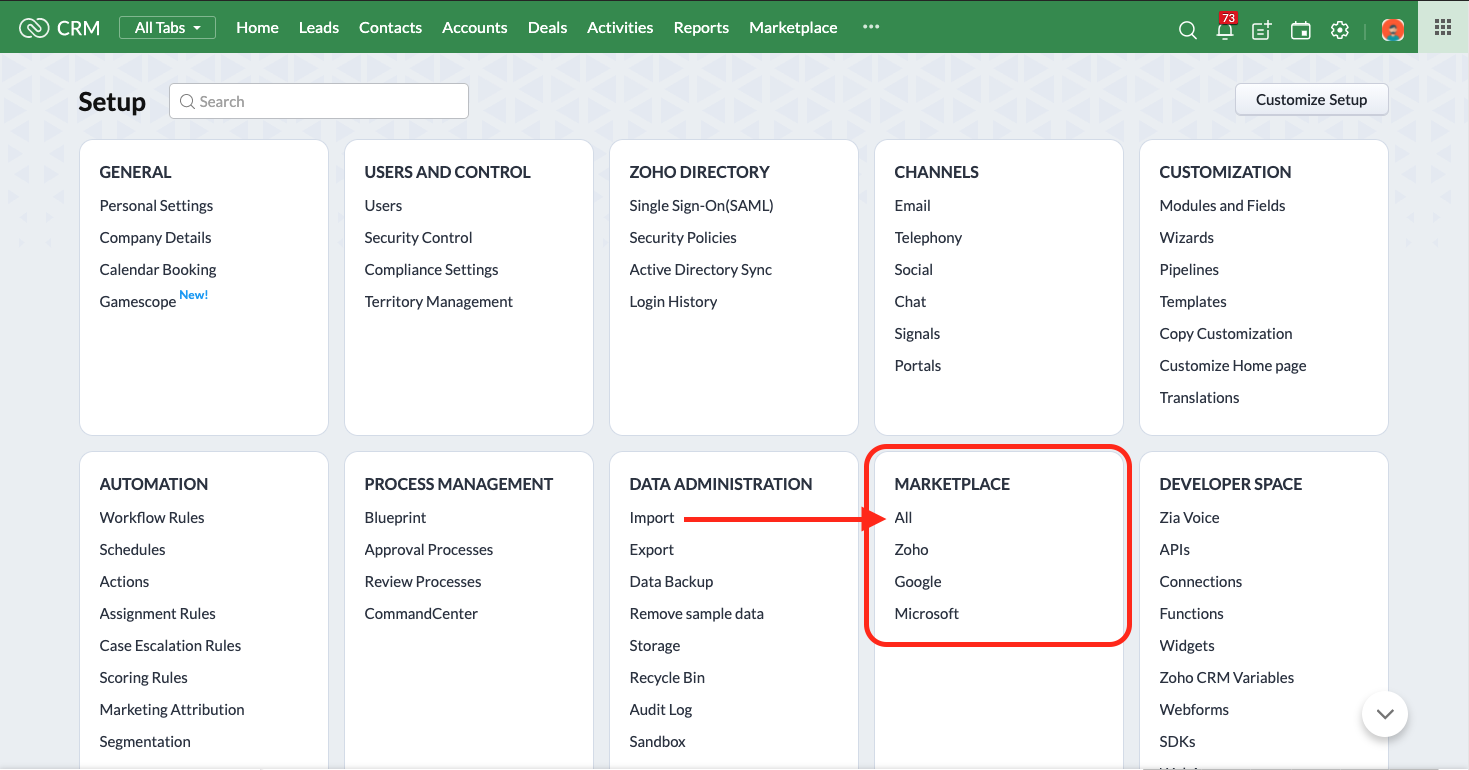
Task: Open Approval Processes
Action: [x=429, y=550]
